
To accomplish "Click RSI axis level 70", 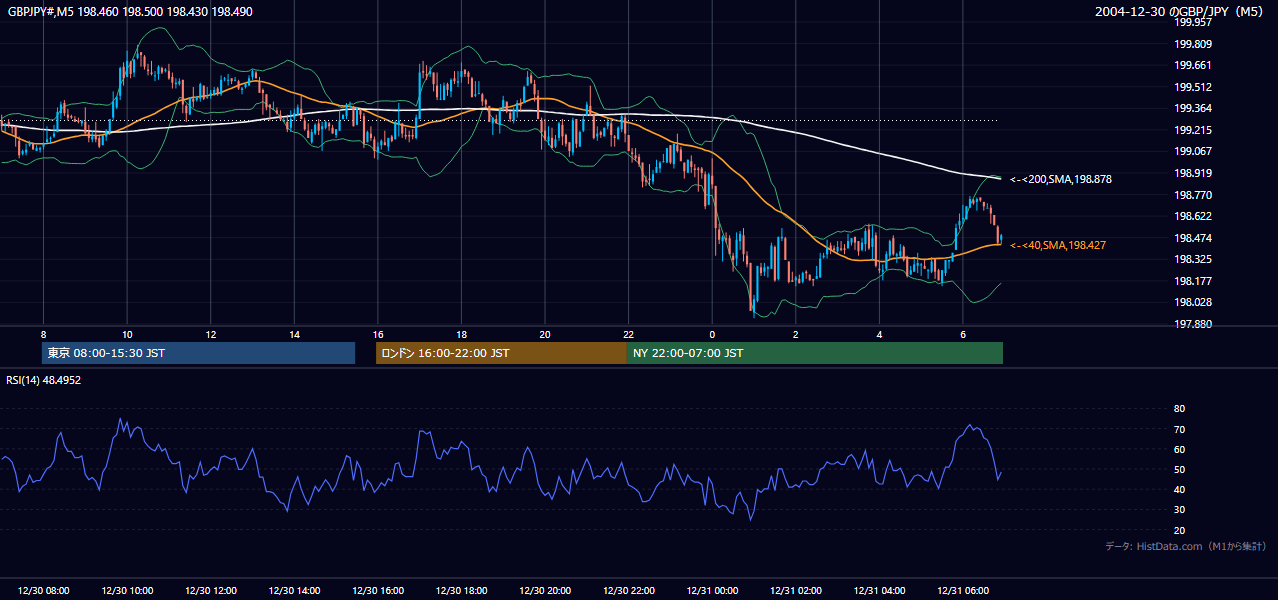I will click(x=1180, y=429).
